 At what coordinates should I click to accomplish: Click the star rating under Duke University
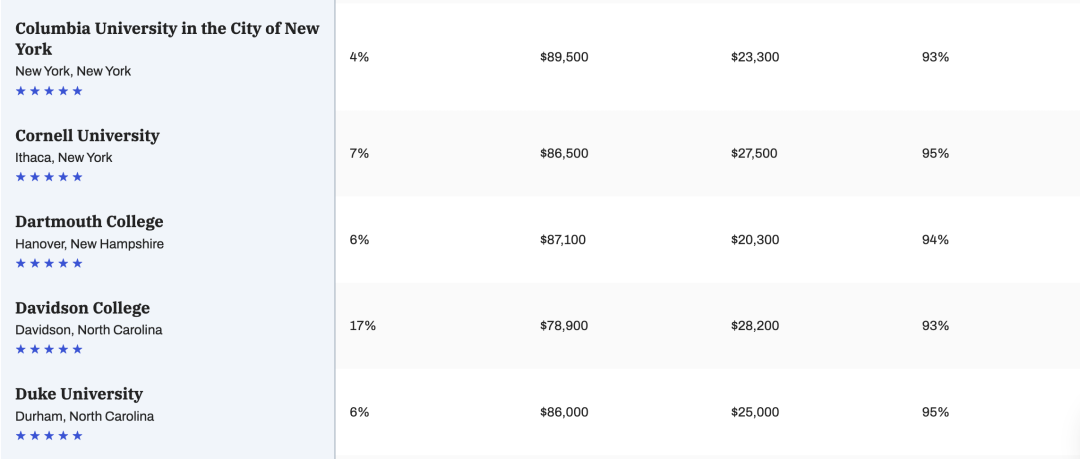click(x=49, y=436)
